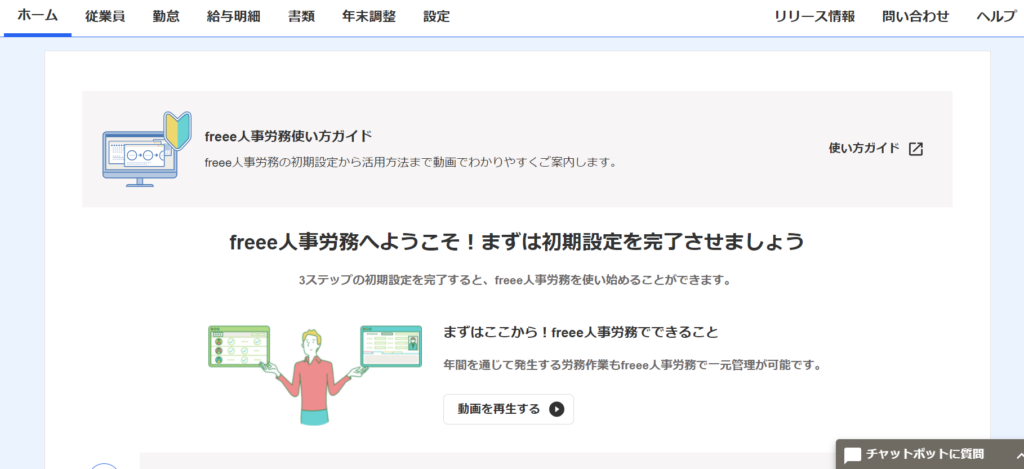Click the freee人事労務使い方ガイド heading

click(x=288, y=137)
